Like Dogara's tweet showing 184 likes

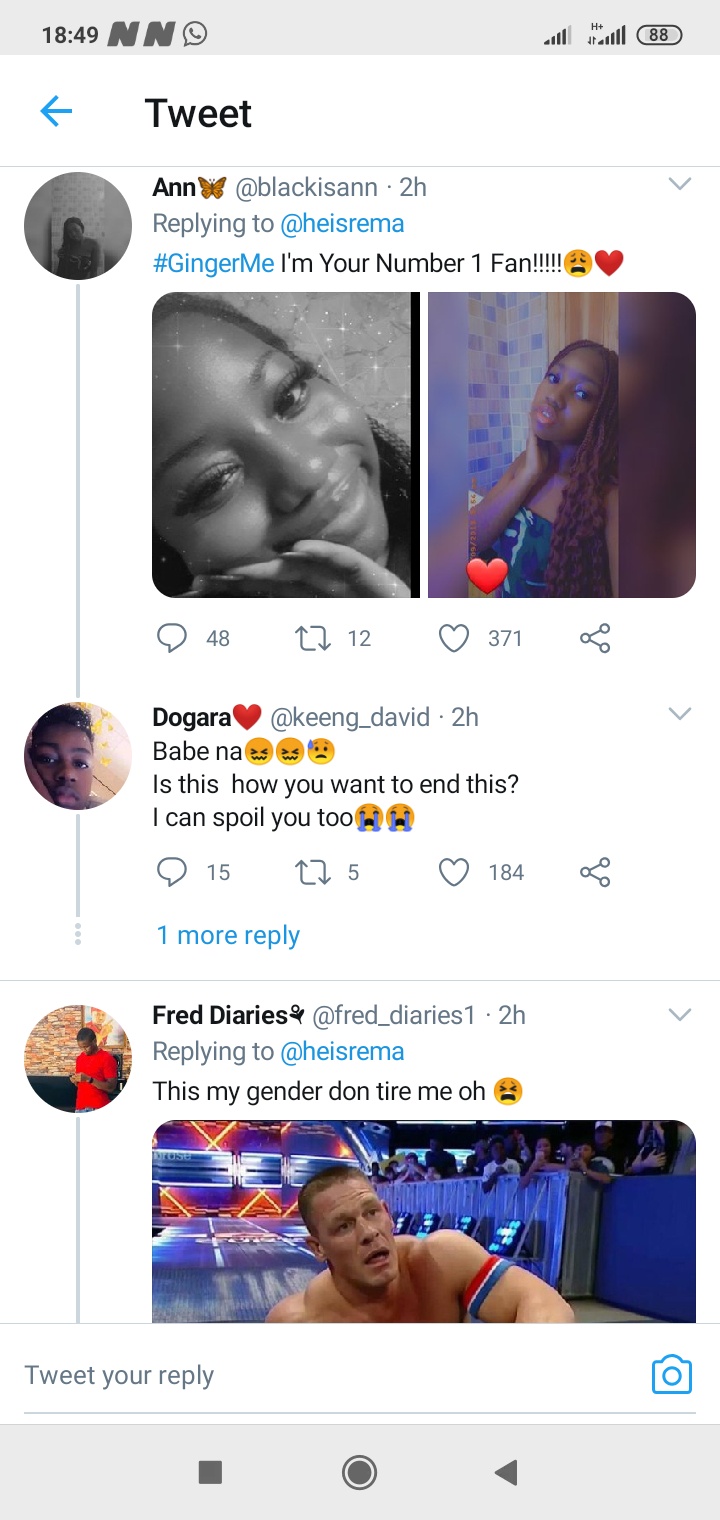point(454,872)
